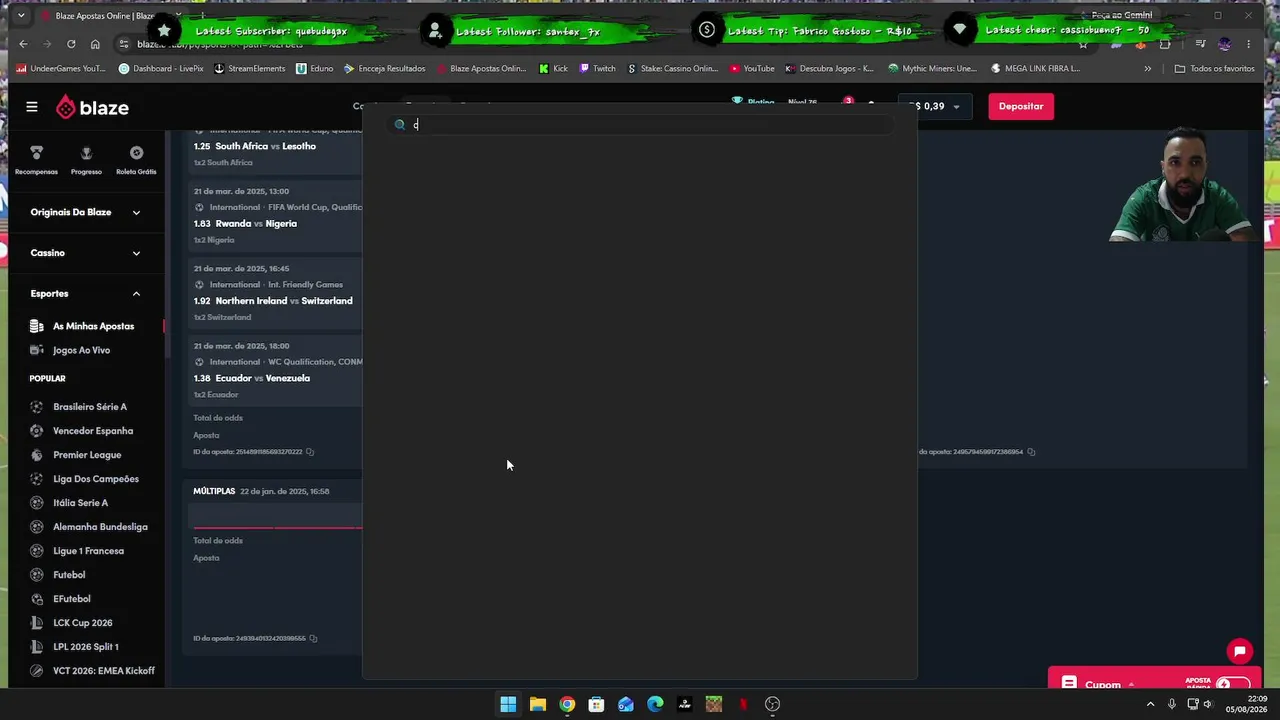Open Todos os favoritos folder
This screenshot has width=1280, height=720.
point(1214,69)
